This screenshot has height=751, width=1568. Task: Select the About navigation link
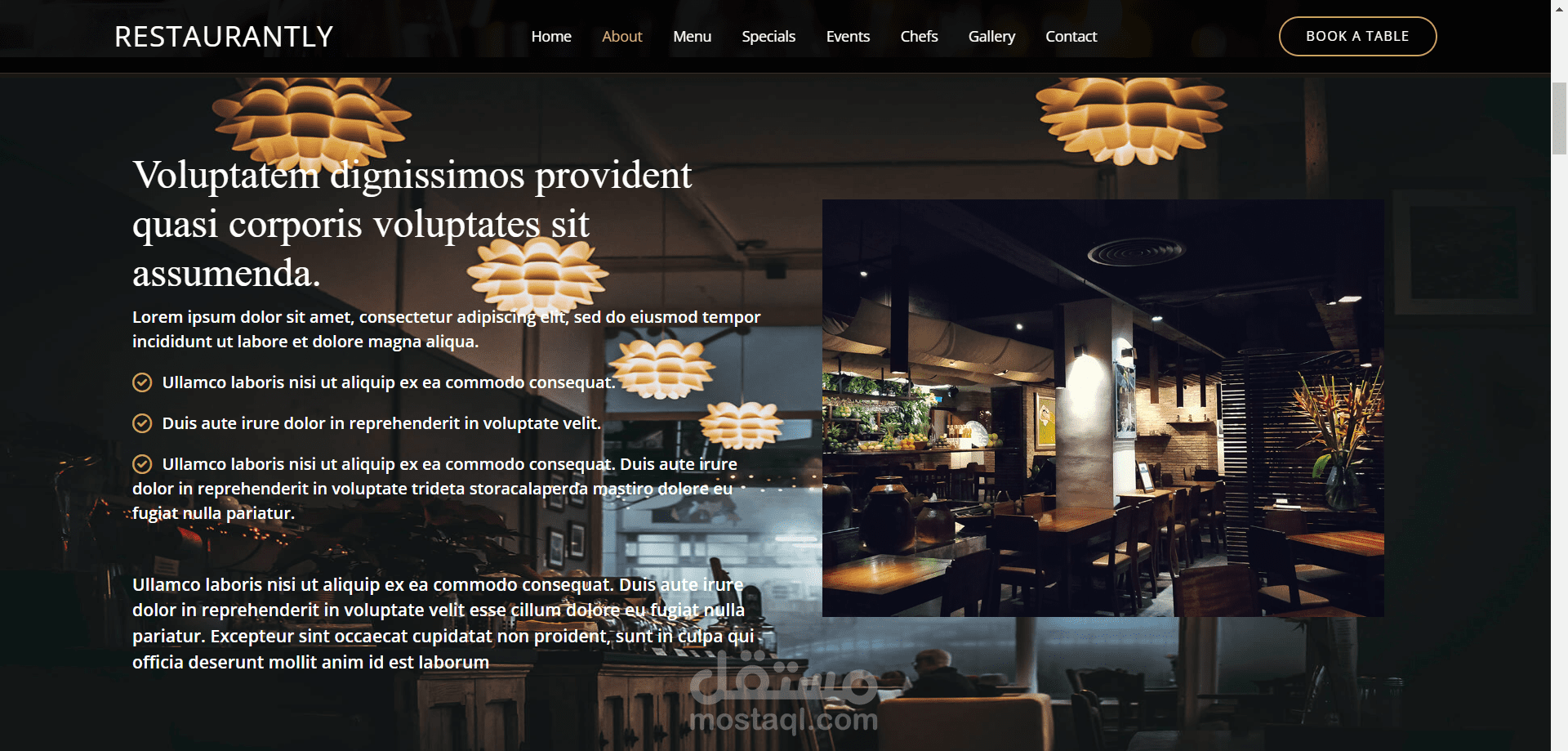coord(622,37)
